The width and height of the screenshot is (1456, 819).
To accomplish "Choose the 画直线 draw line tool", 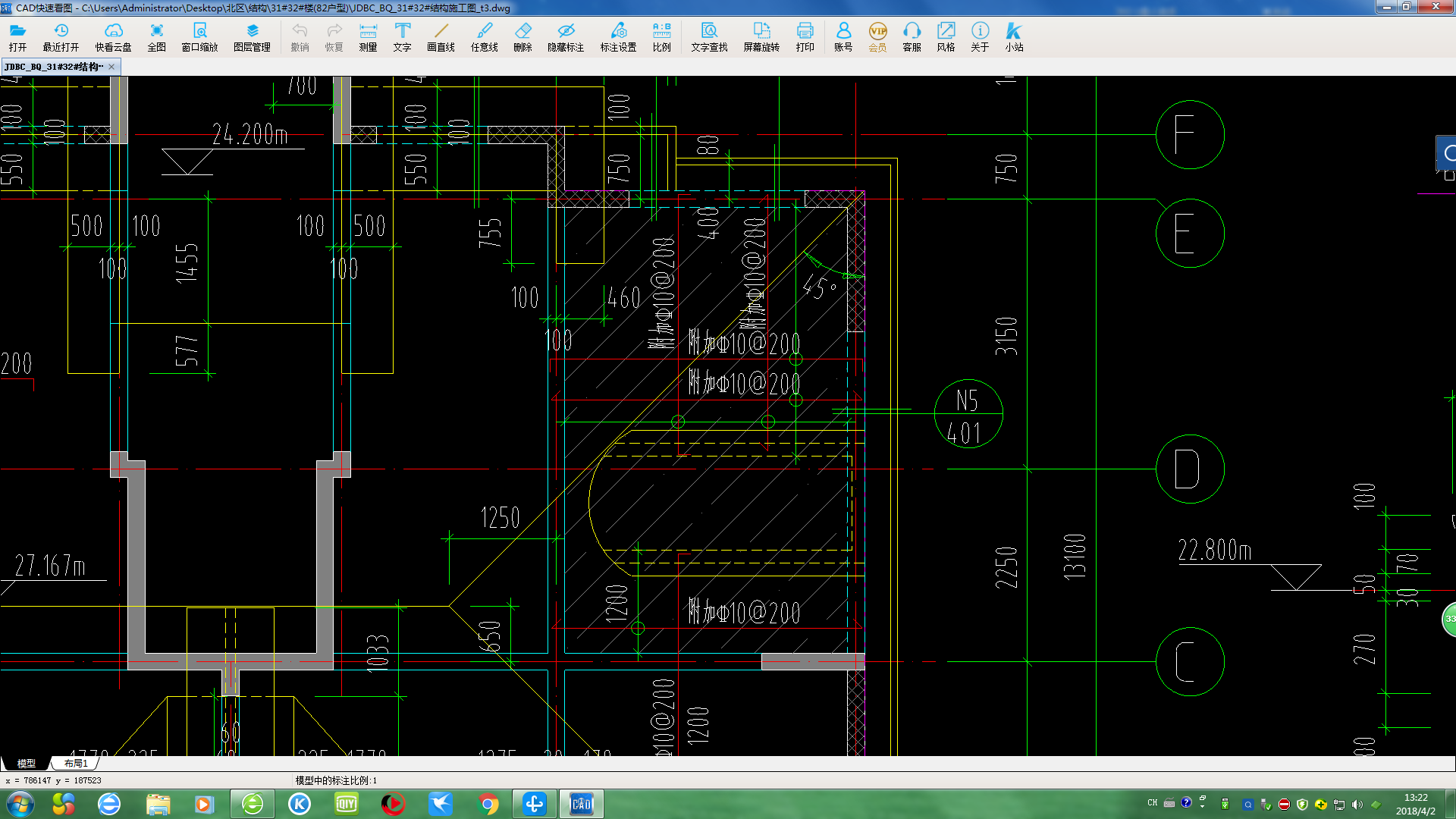I will click(x=441, y=36).
